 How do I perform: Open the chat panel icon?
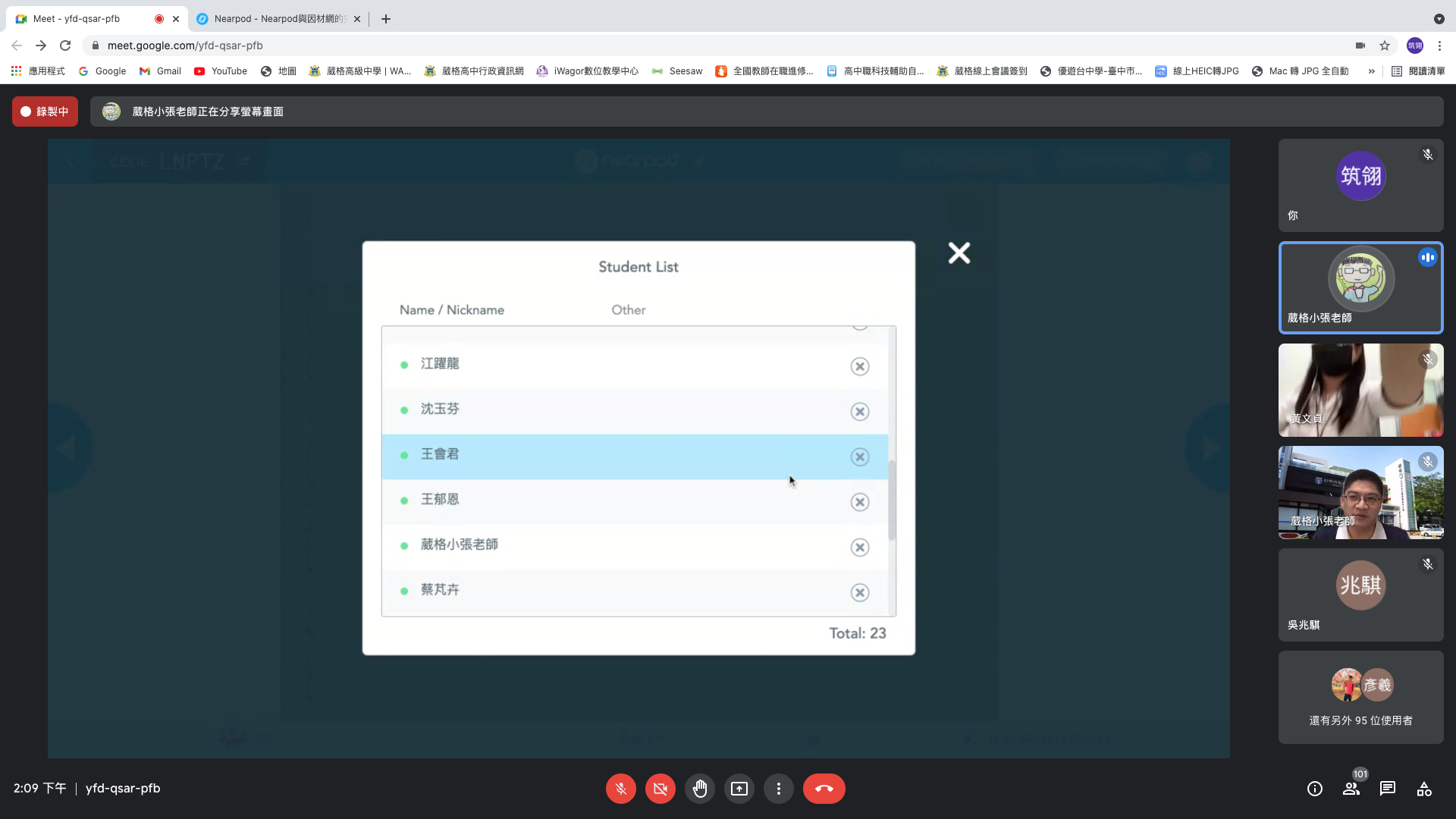coord(1387,789)
